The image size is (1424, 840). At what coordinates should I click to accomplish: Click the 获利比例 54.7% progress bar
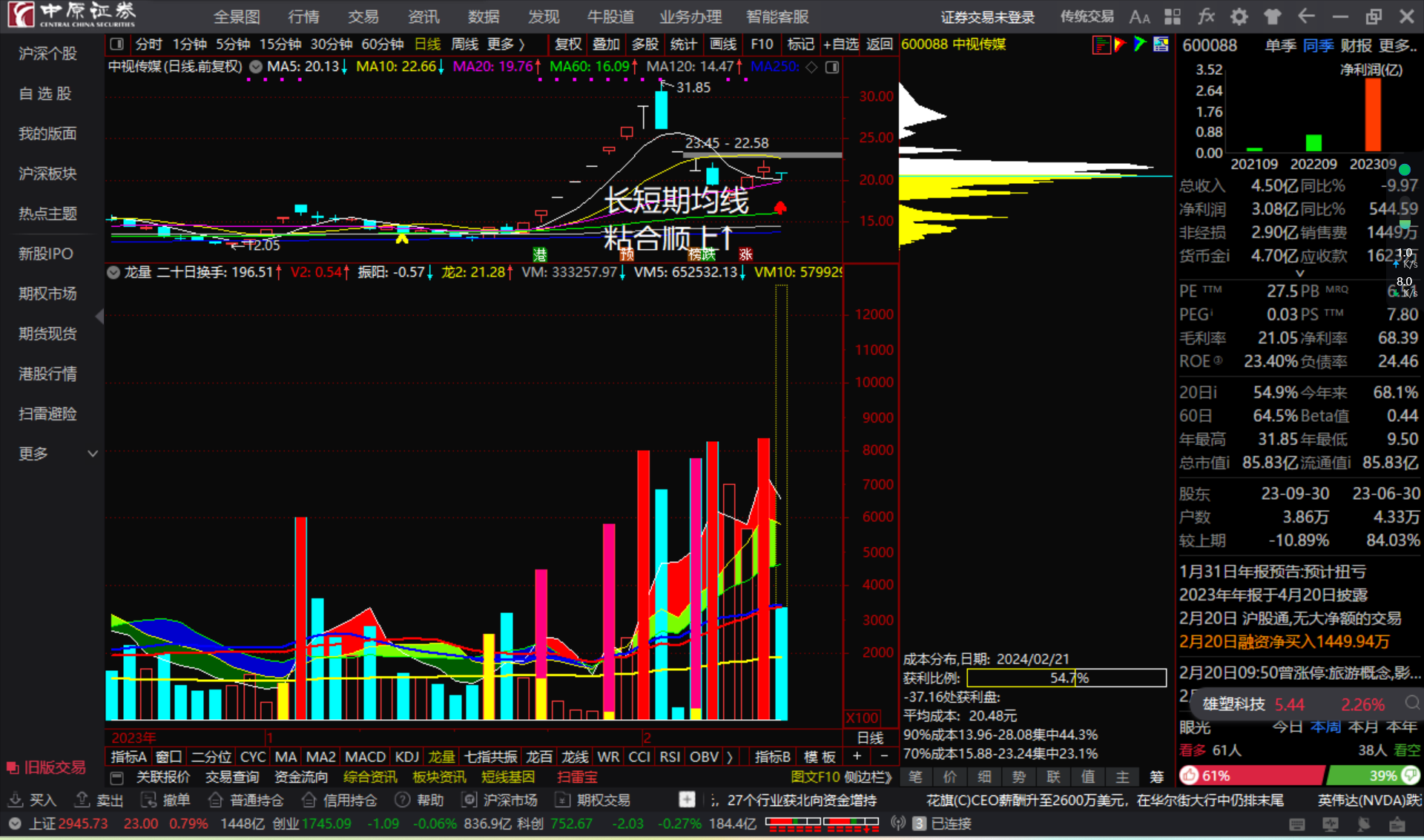click(x=1067, y=678)
